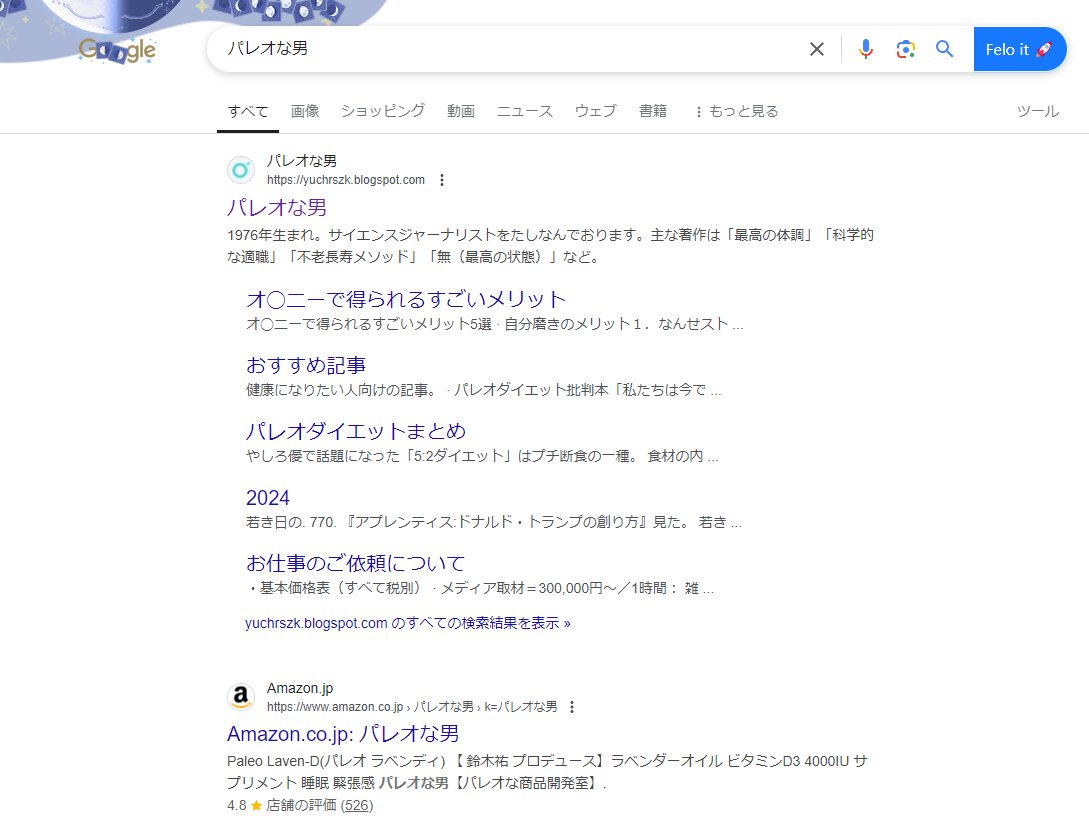
Task: Open the three-dot menu for Amazon.jp result
Action: [x=571, y=706]
